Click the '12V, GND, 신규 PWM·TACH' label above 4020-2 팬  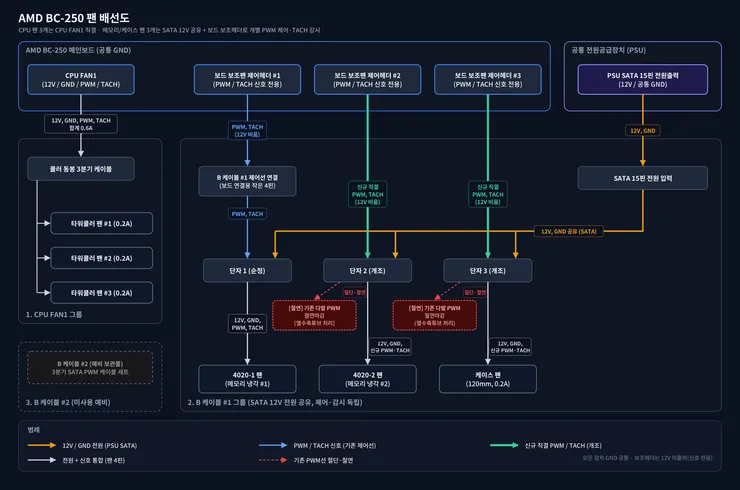pyautogui.click(x=390, y=347)
